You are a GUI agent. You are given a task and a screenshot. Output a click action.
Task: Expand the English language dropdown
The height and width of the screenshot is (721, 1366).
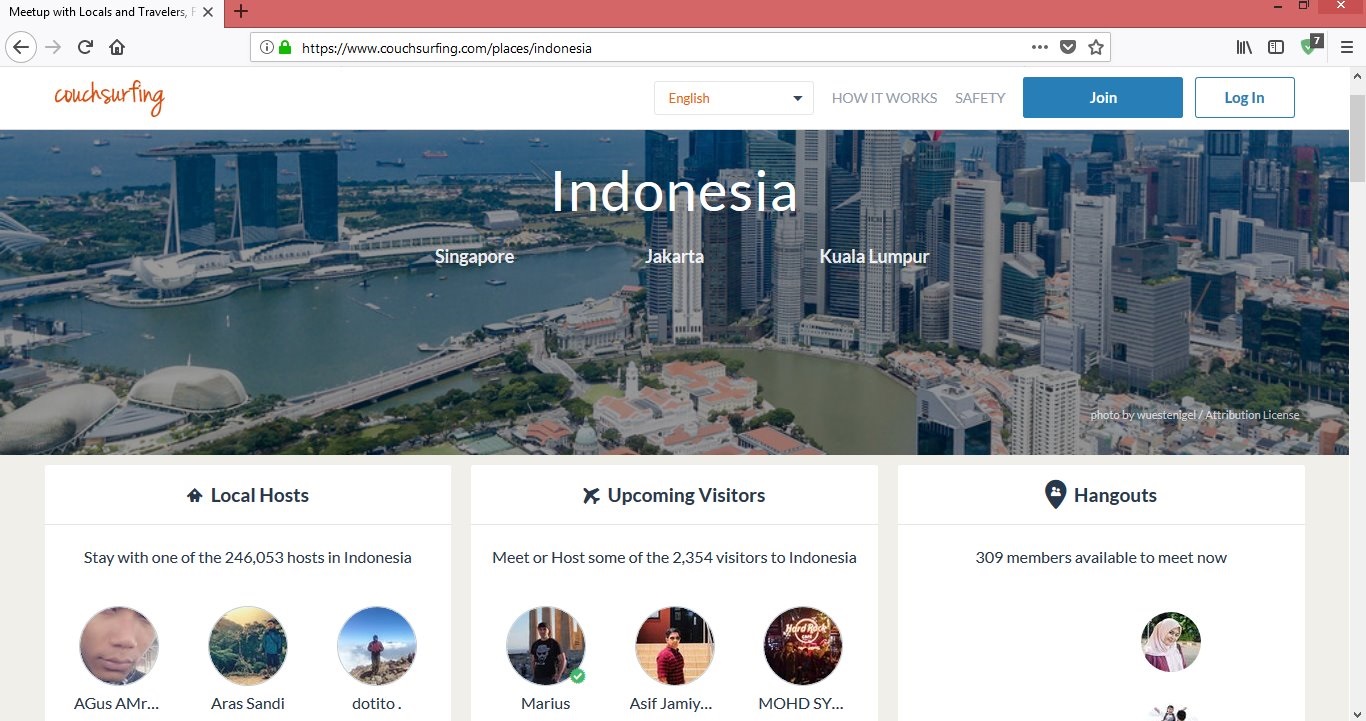(733, 98)
